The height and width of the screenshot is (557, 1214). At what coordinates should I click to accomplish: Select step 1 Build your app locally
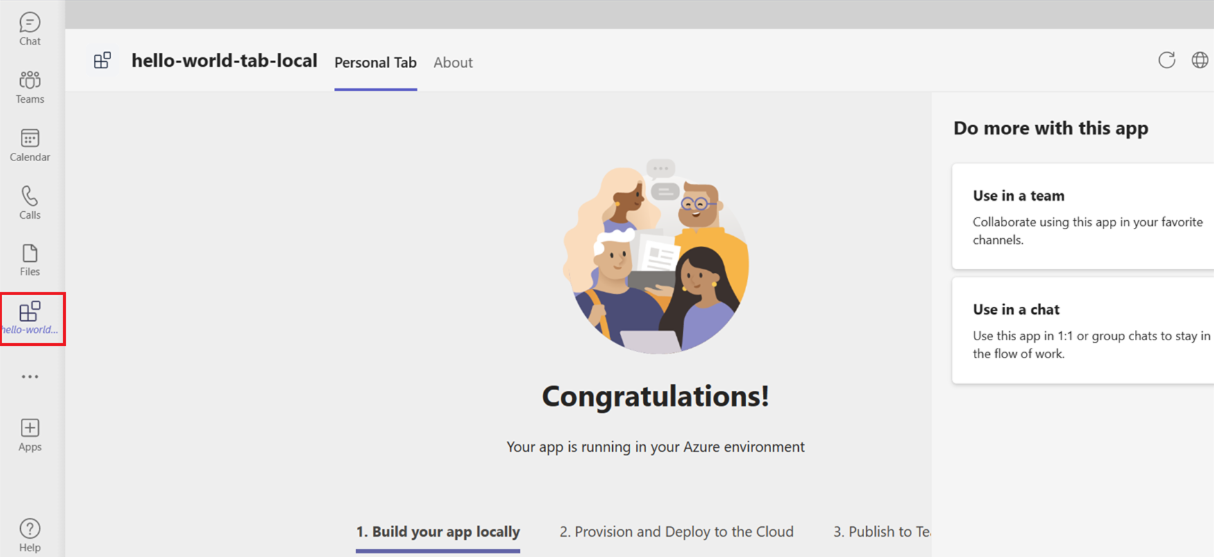coord(438,532)
